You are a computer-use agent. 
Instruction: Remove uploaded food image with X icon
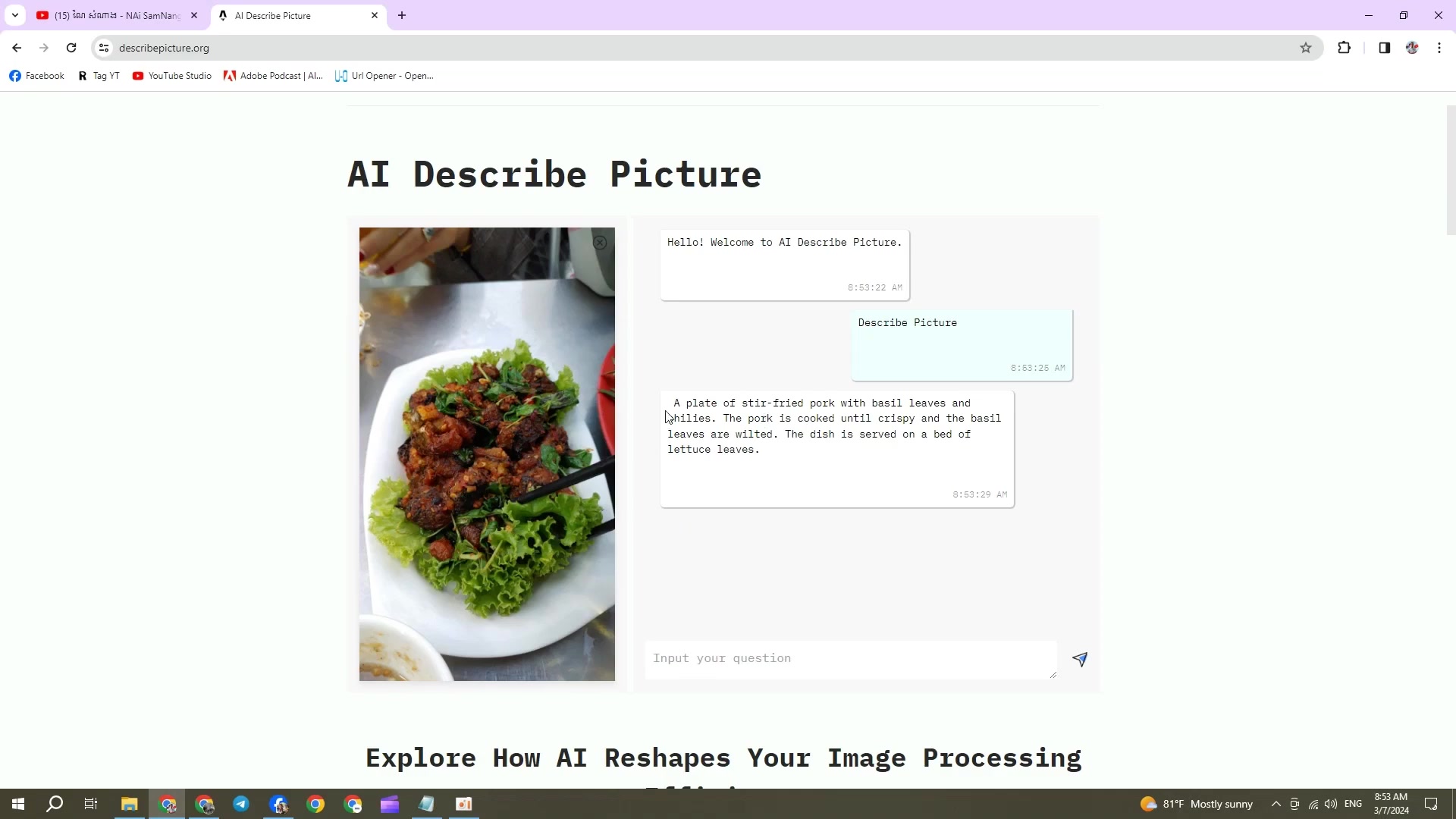point(600,243)
